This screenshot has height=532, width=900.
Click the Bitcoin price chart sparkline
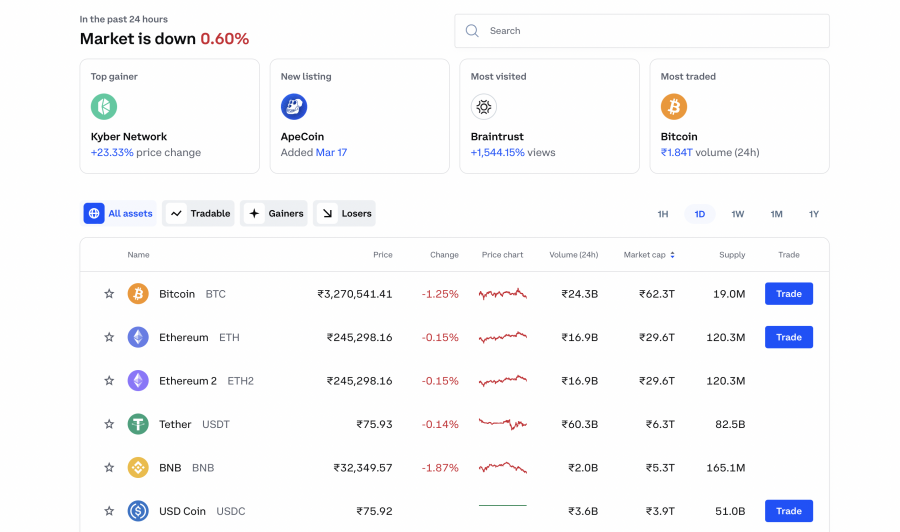coord(503,294)
